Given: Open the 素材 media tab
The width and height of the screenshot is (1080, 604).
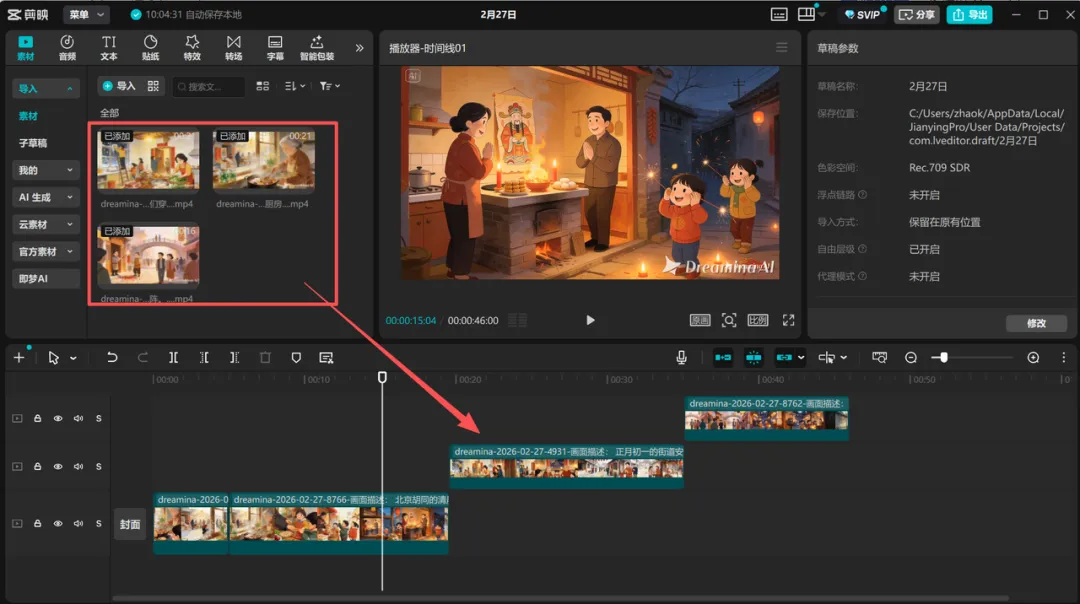Looking at the screenshot, I should (x=25, y=48).
